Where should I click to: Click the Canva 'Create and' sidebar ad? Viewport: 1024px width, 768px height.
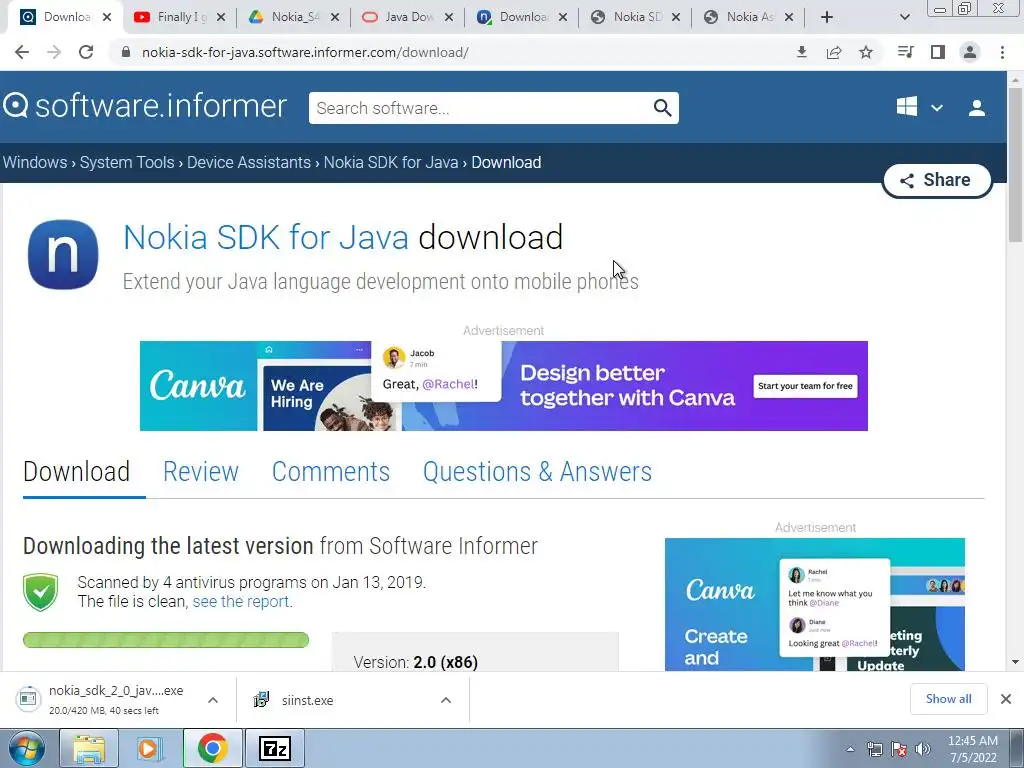pyautogui.click(x=814, y=604)
